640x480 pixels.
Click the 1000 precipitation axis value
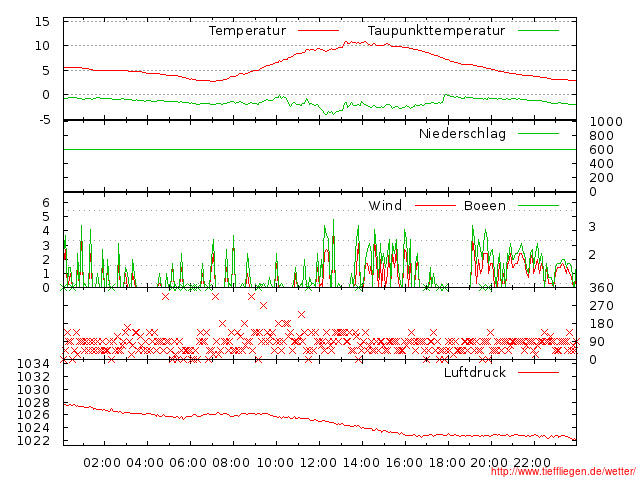[606, 122]
